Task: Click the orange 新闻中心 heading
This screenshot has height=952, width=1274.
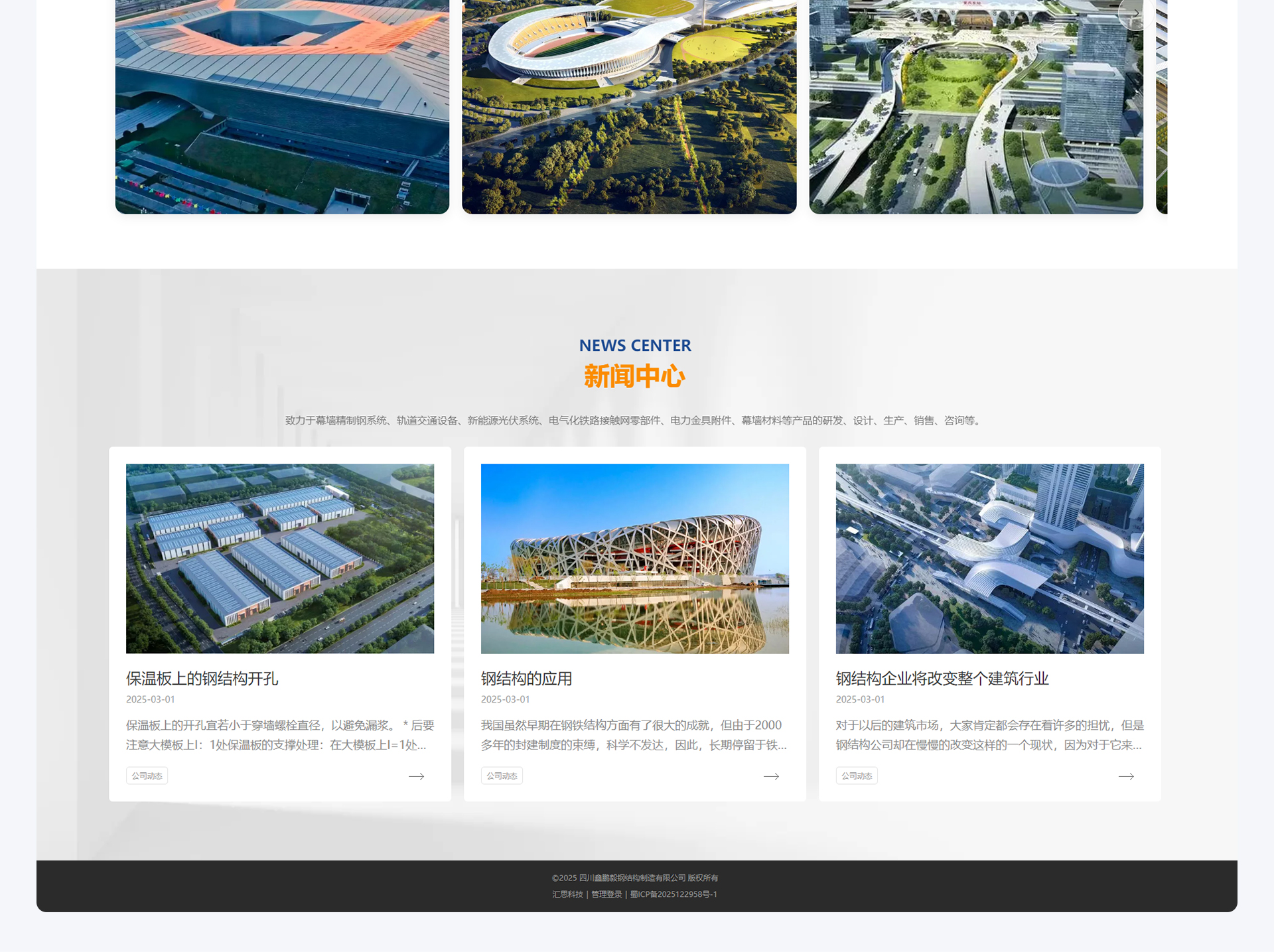Action: (635, 376)
